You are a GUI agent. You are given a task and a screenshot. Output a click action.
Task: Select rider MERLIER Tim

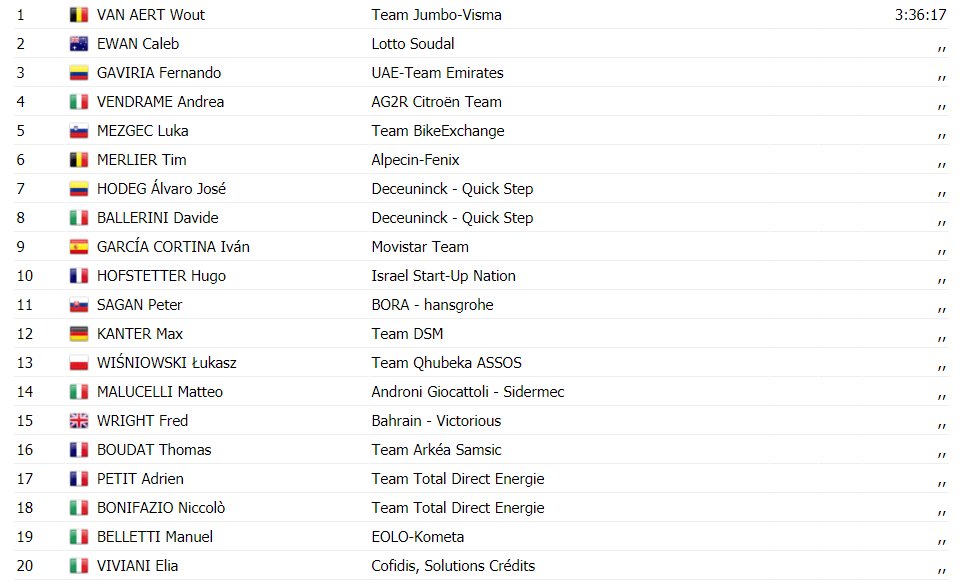[142, 160]
